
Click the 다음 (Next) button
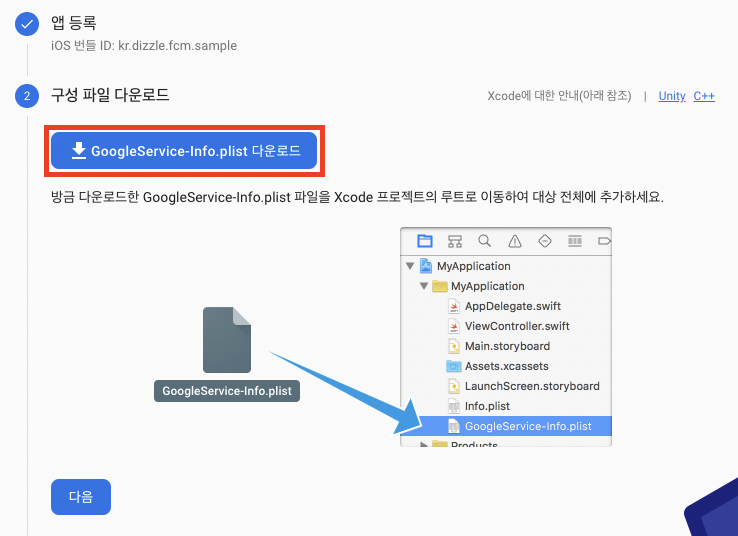click(81, 496)
